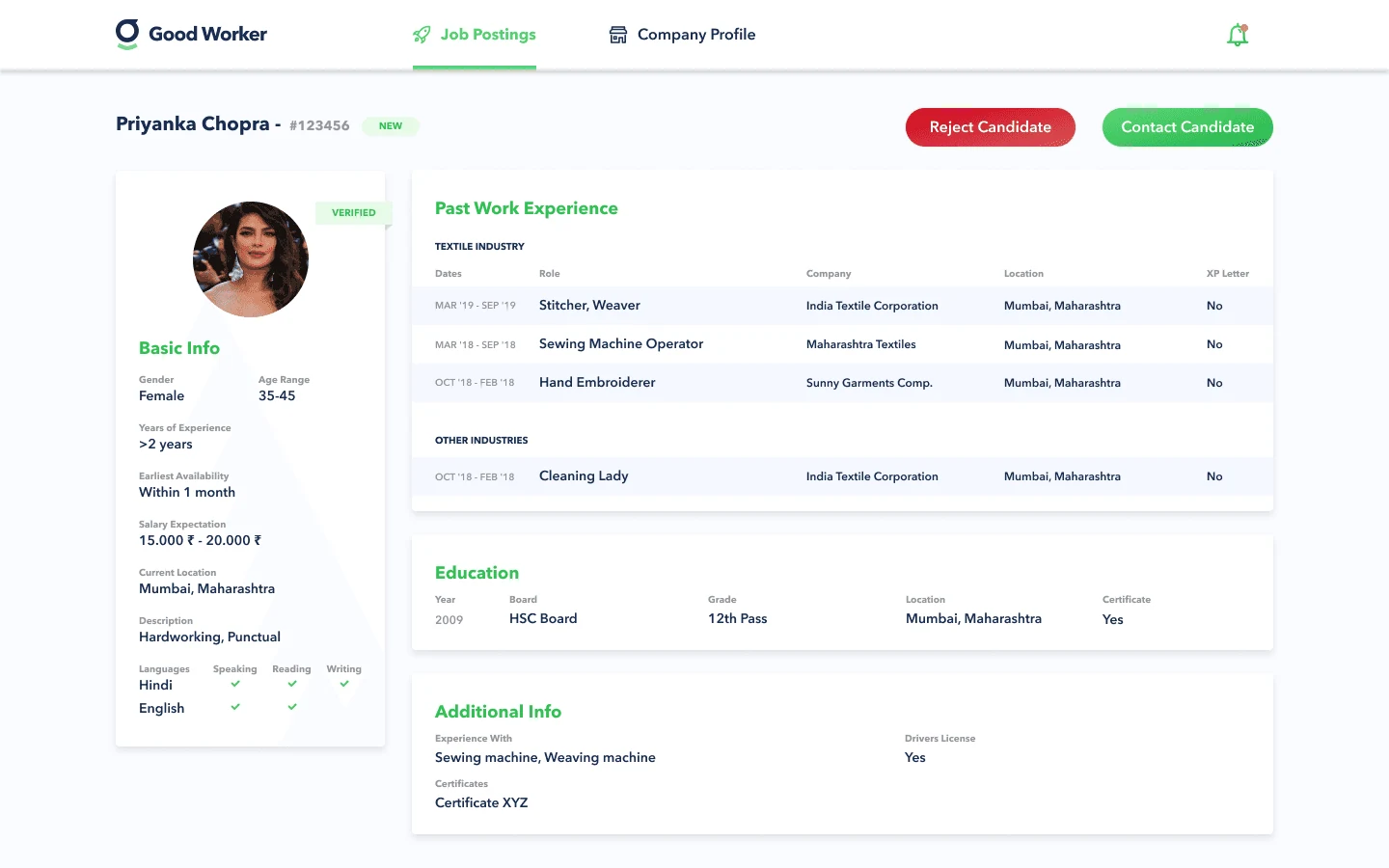Click the 12th Pass grade value
1389x868 pixels.
coord(738,619)
